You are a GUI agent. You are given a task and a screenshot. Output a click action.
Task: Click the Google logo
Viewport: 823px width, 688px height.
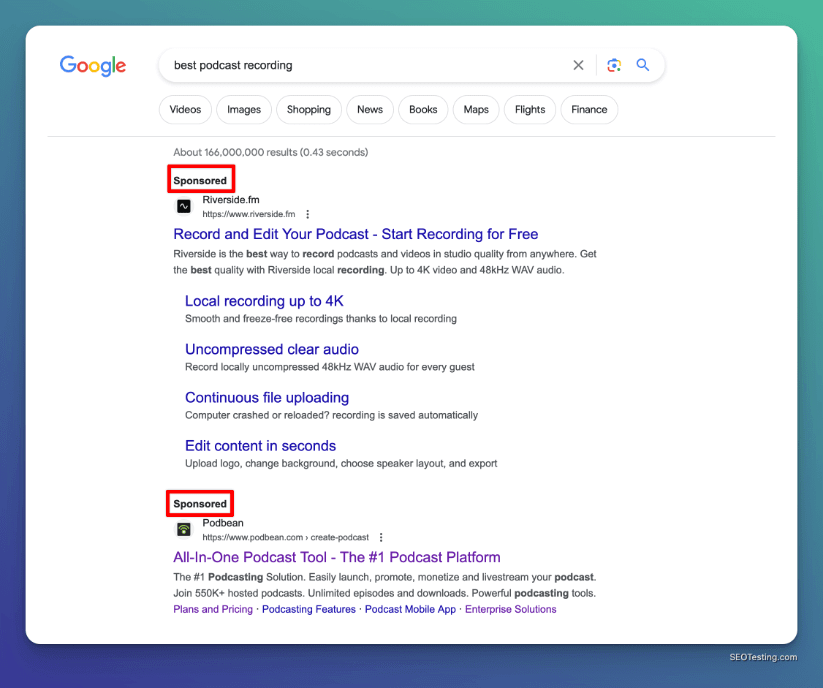[x=93, y=66]
